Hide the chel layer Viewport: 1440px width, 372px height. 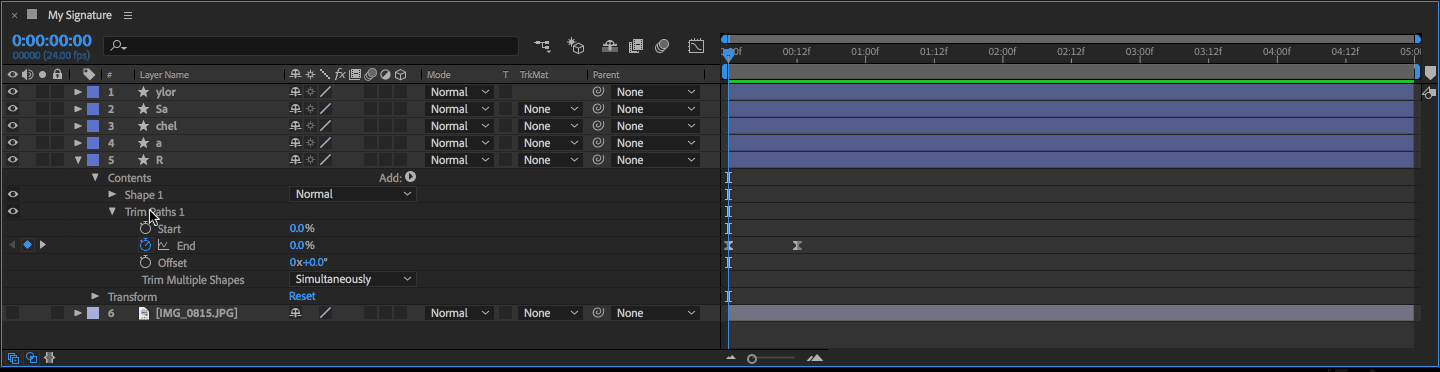(x=13, y=126)
